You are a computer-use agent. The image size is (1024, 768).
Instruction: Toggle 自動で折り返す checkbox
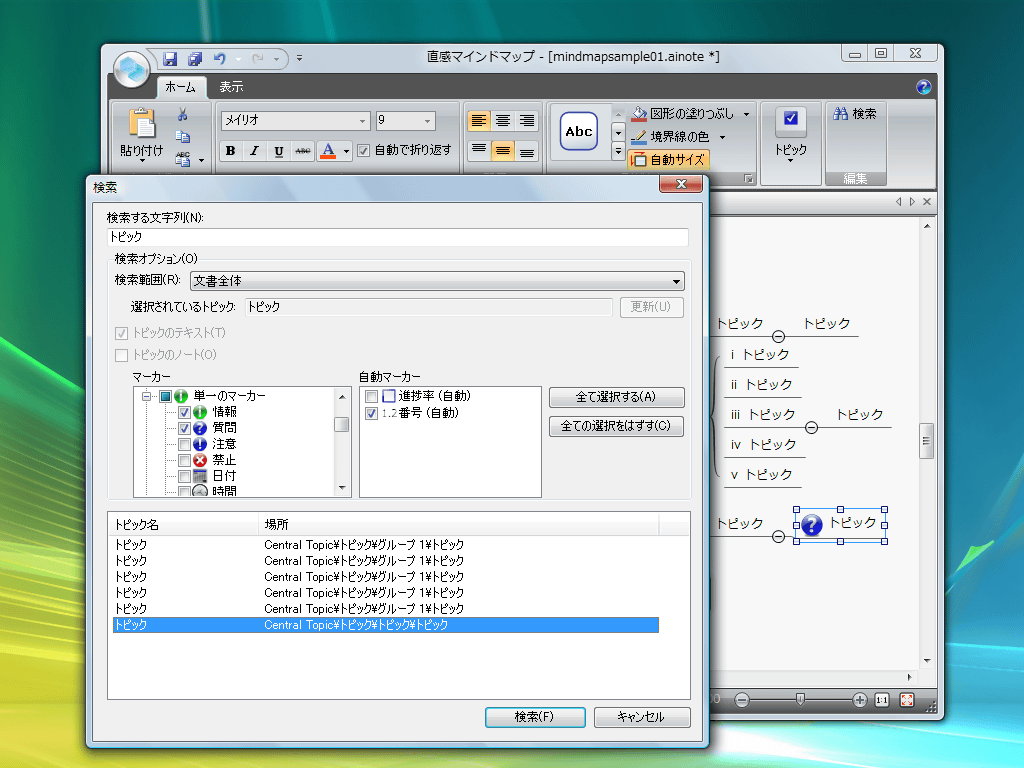coord(364,151)
